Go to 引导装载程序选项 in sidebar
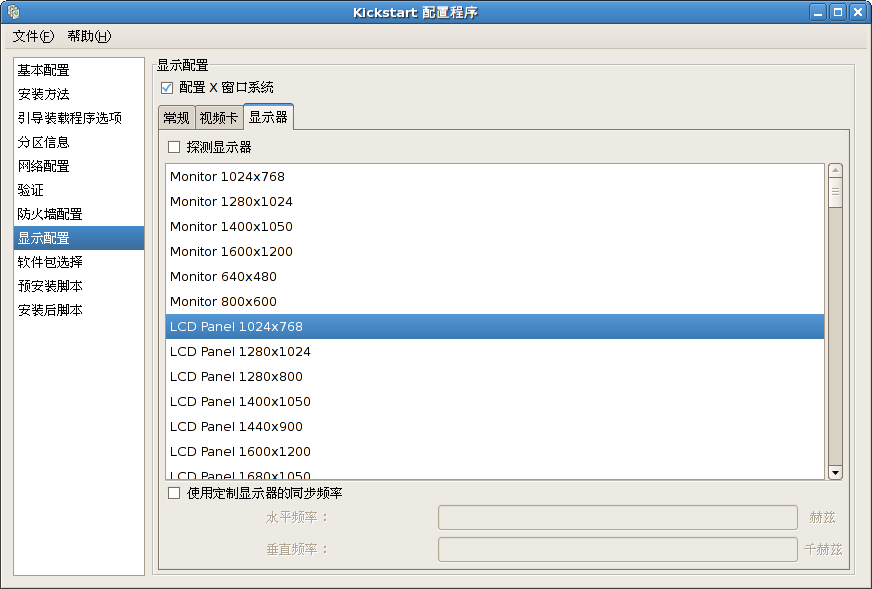This screenshot has height=589, width=872. coord(79,118)
